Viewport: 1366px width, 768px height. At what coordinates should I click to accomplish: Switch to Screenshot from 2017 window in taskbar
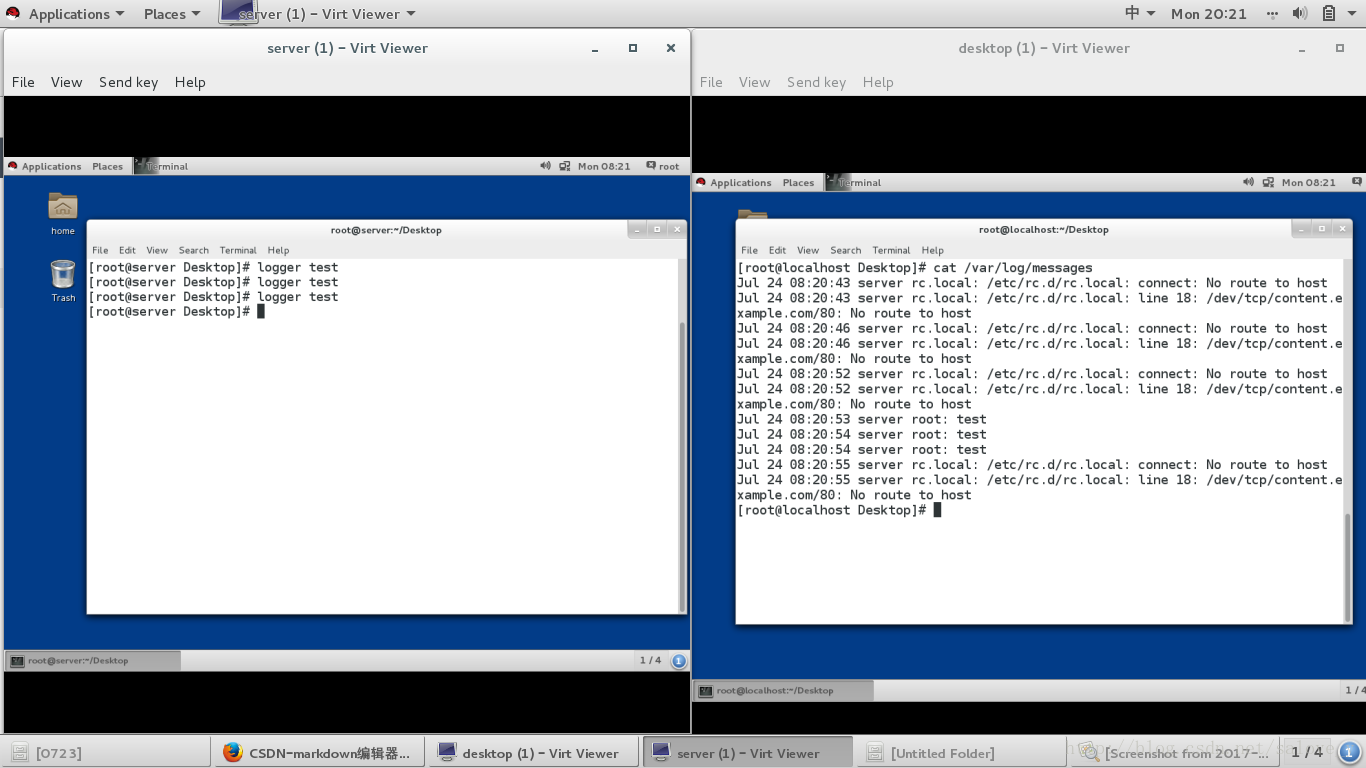point(1172,753)
